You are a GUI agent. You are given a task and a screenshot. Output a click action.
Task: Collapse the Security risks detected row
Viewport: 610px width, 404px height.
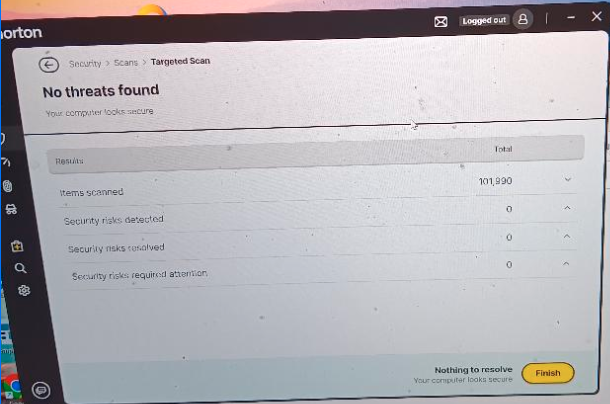567,208
